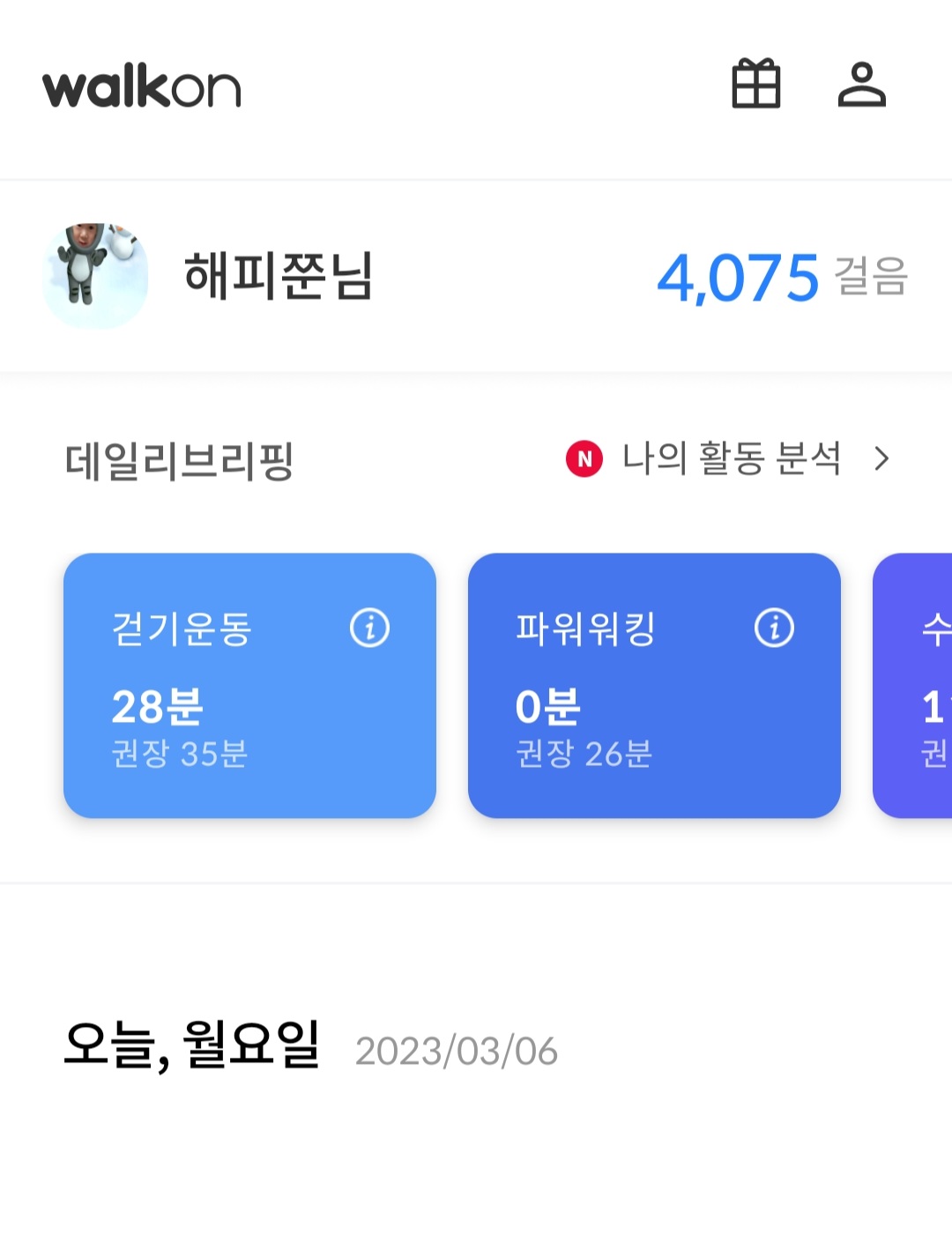Screen dimensions: 952x1242
Task: Select the 걷기운동 card title
Action: 182,629
